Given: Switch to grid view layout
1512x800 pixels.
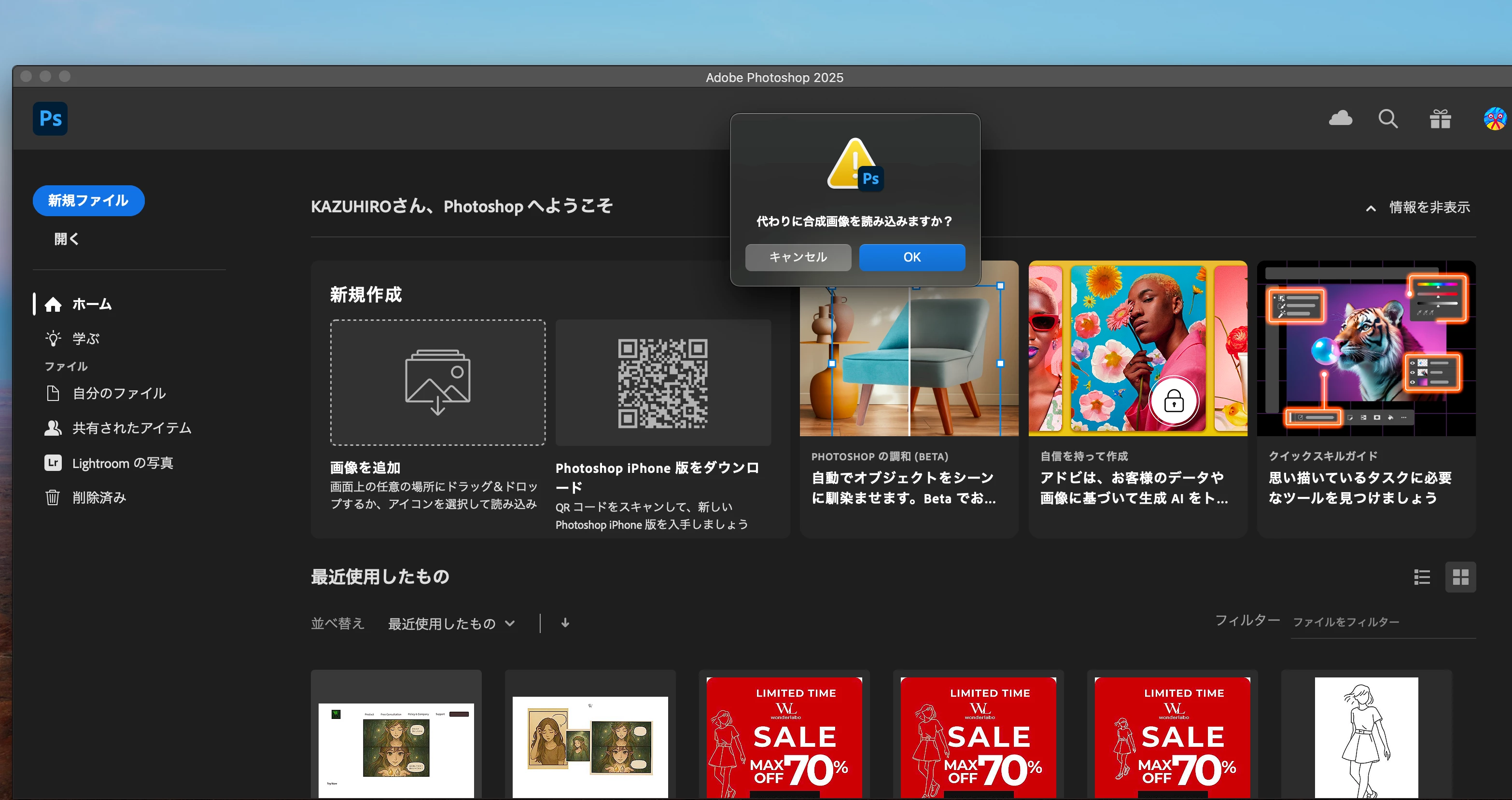Looking at the screenshot, I should coord(1460,577).
